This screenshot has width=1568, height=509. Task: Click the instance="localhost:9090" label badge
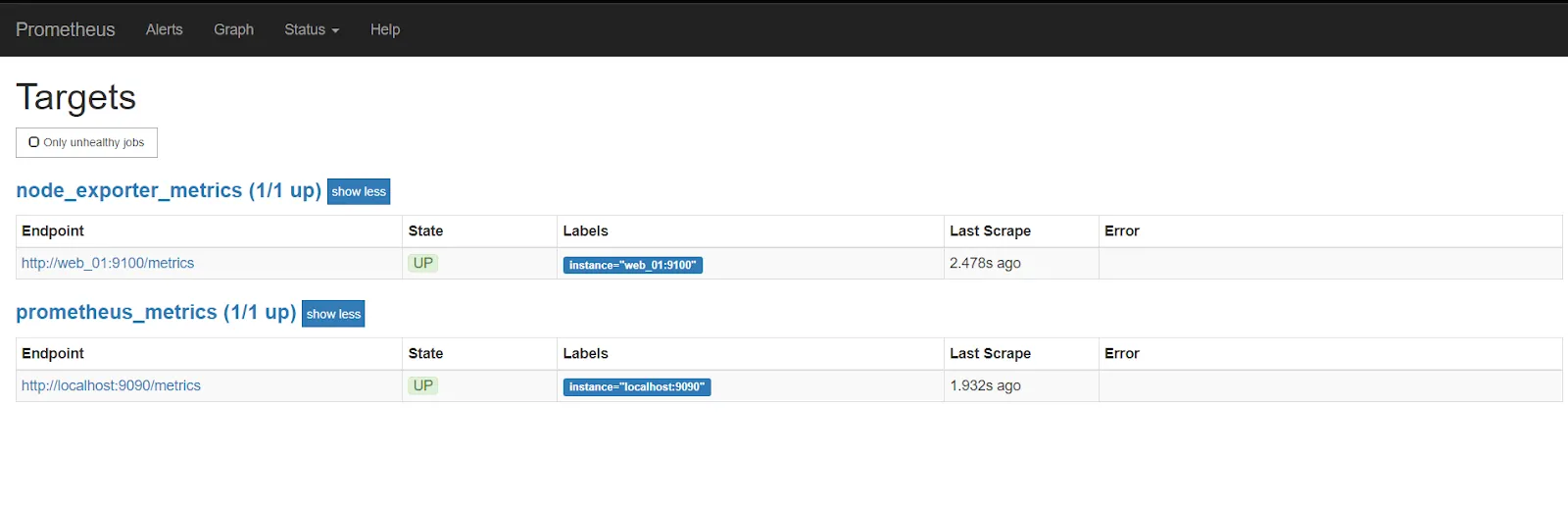[x=637, y=387]
